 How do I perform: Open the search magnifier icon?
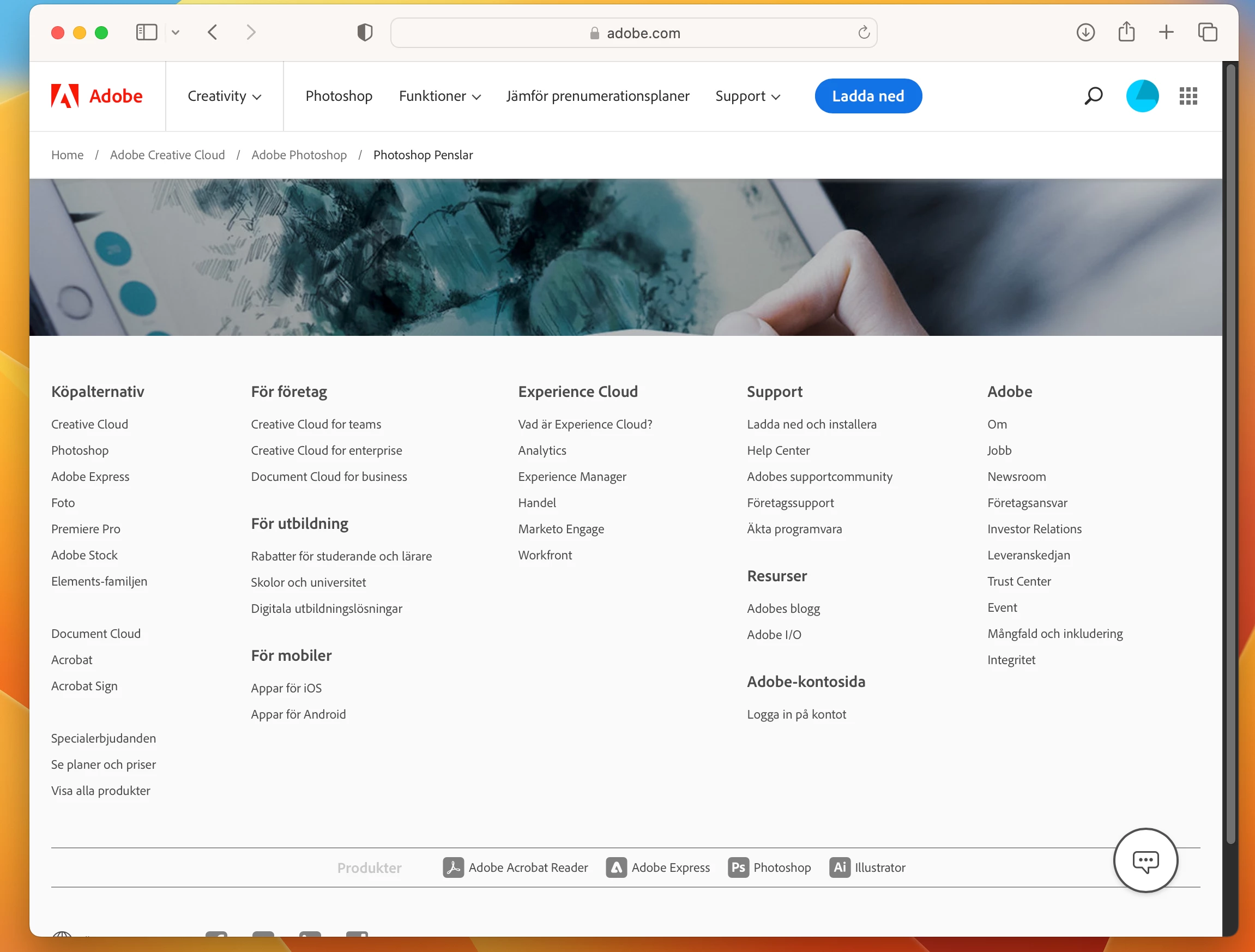[1093, 96]
